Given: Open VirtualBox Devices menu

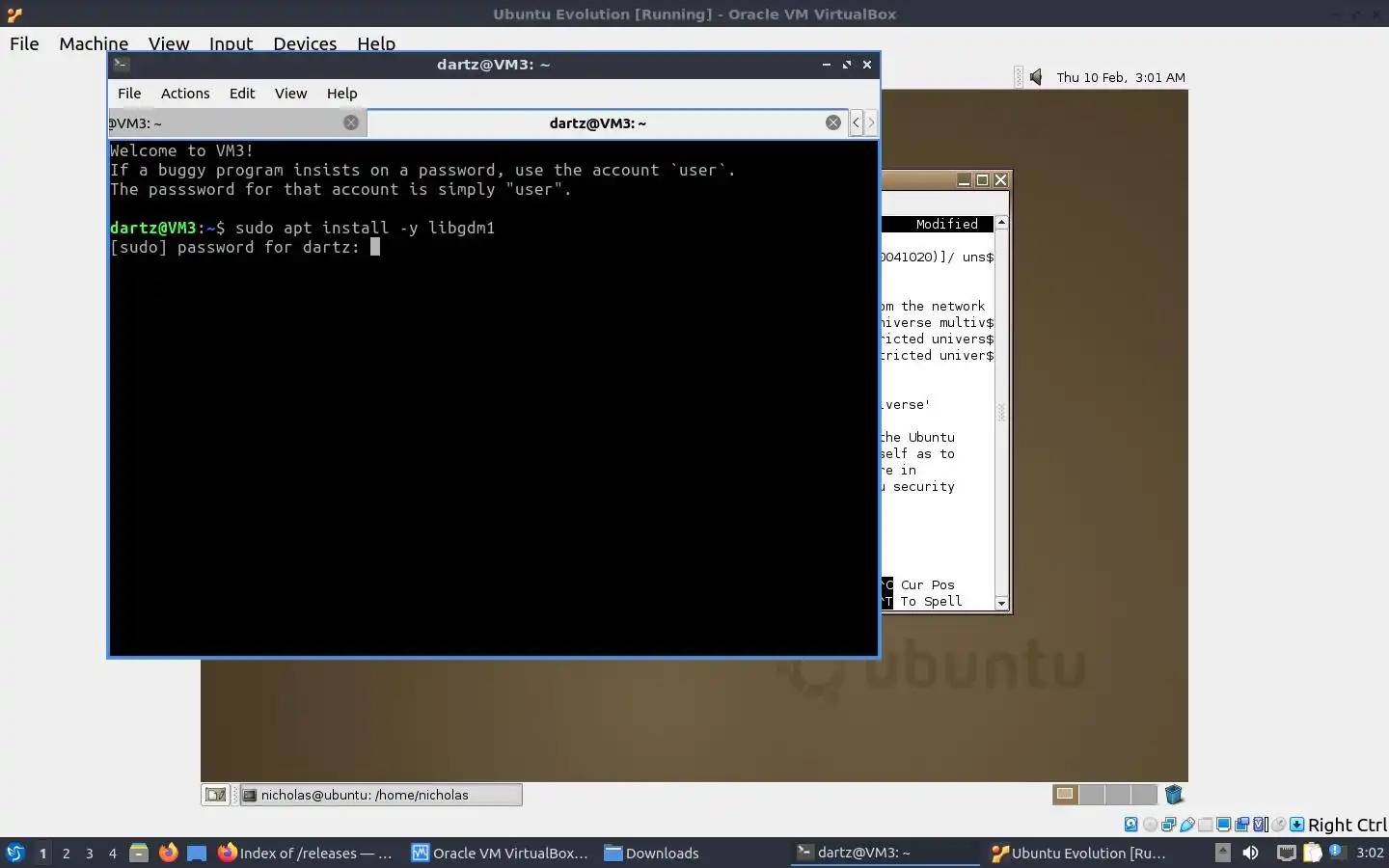Looking at the screenshot, I should pos(305,43).
